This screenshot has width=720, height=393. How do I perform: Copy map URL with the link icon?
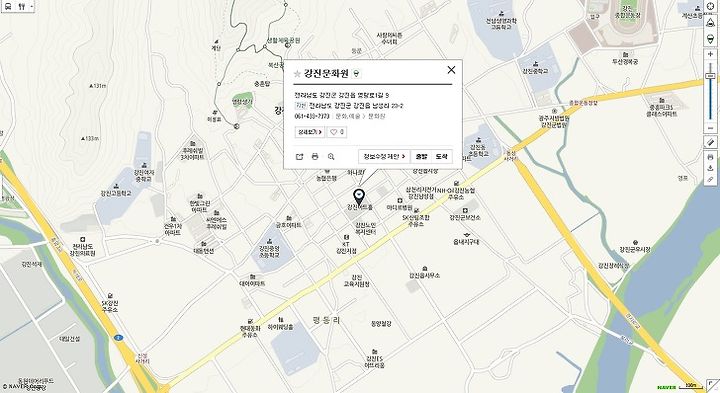click(710, 180)
